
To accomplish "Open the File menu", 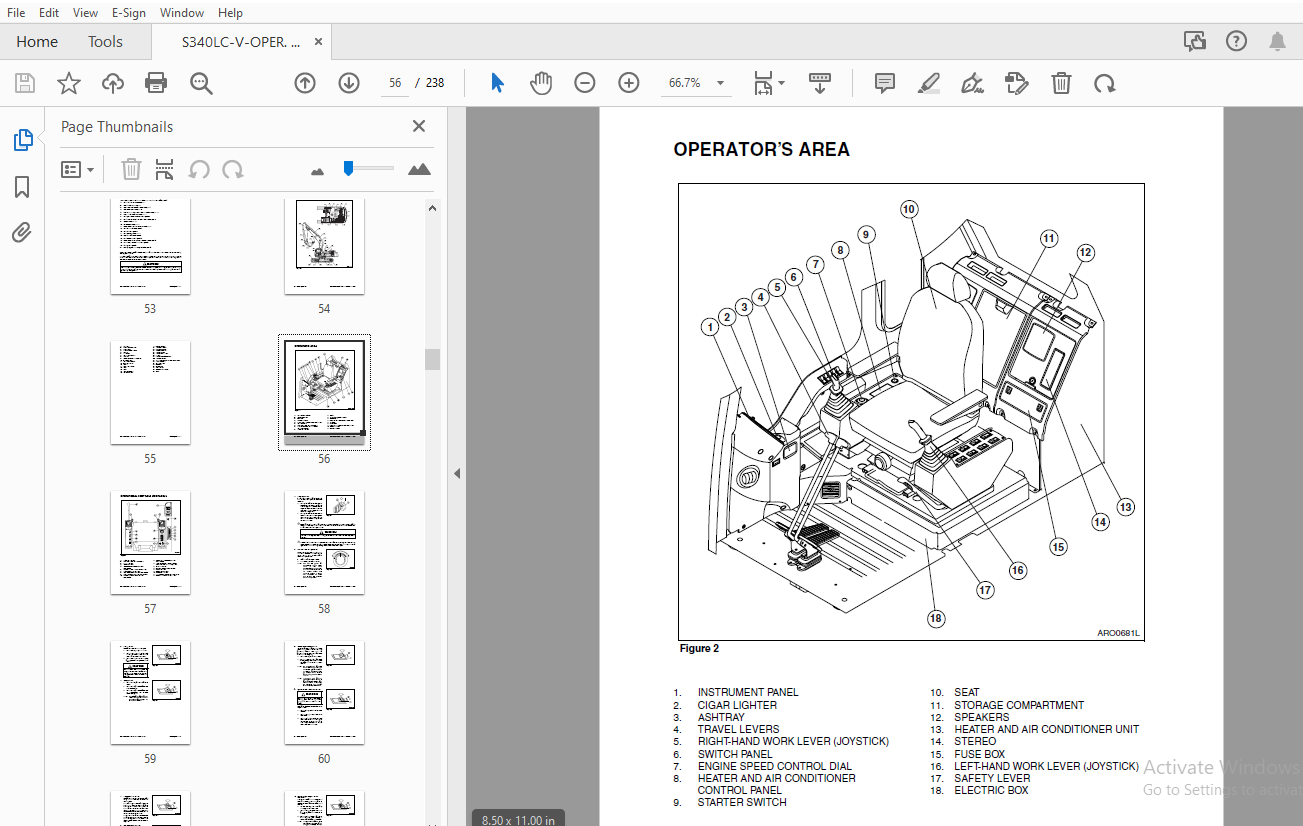I will [x=16, y=13].
